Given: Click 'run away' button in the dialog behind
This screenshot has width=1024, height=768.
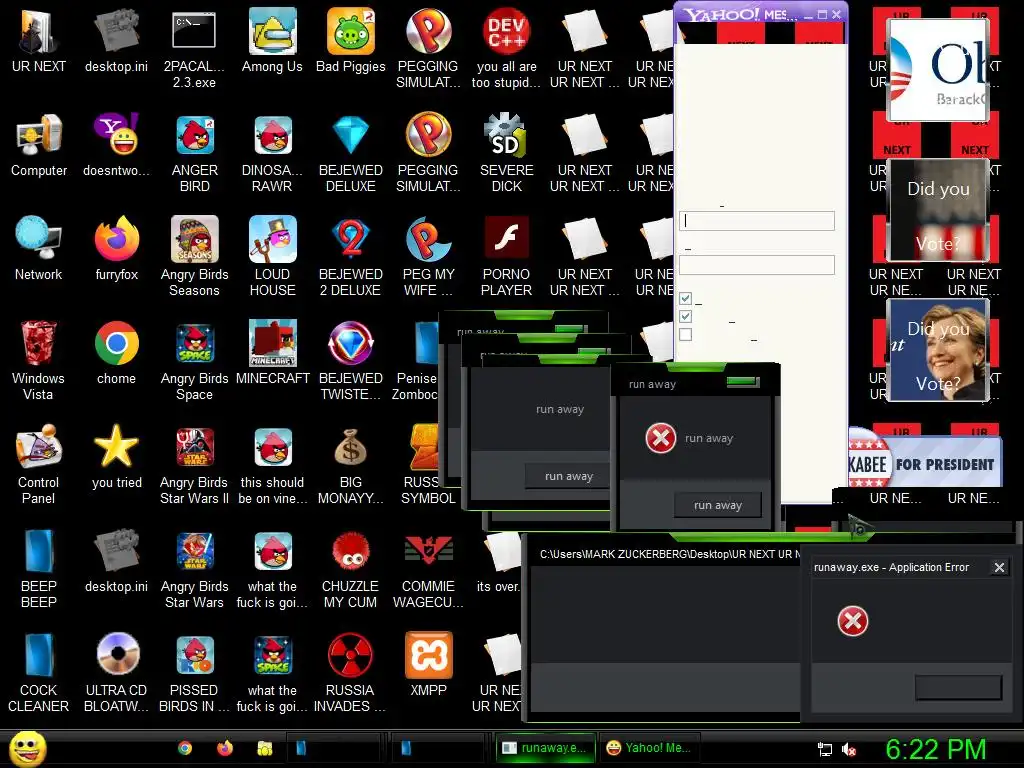Looking at the screenshot, I should point(569,476).
